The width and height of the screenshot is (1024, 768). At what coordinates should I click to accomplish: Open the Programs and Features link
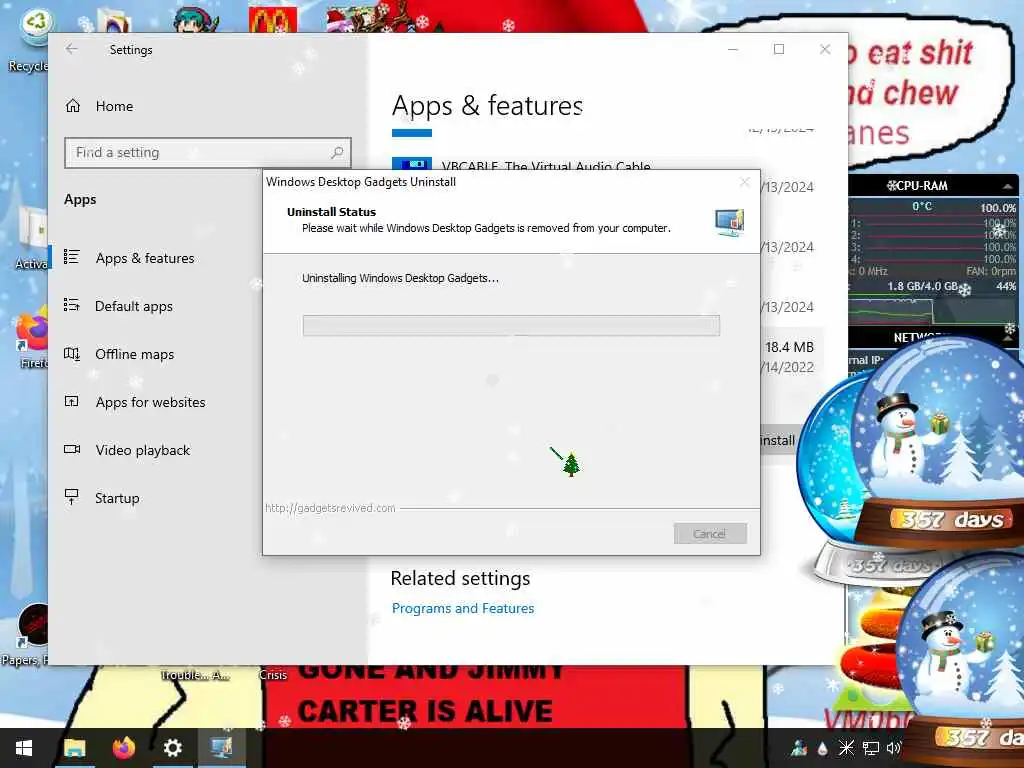pos(463,608)
